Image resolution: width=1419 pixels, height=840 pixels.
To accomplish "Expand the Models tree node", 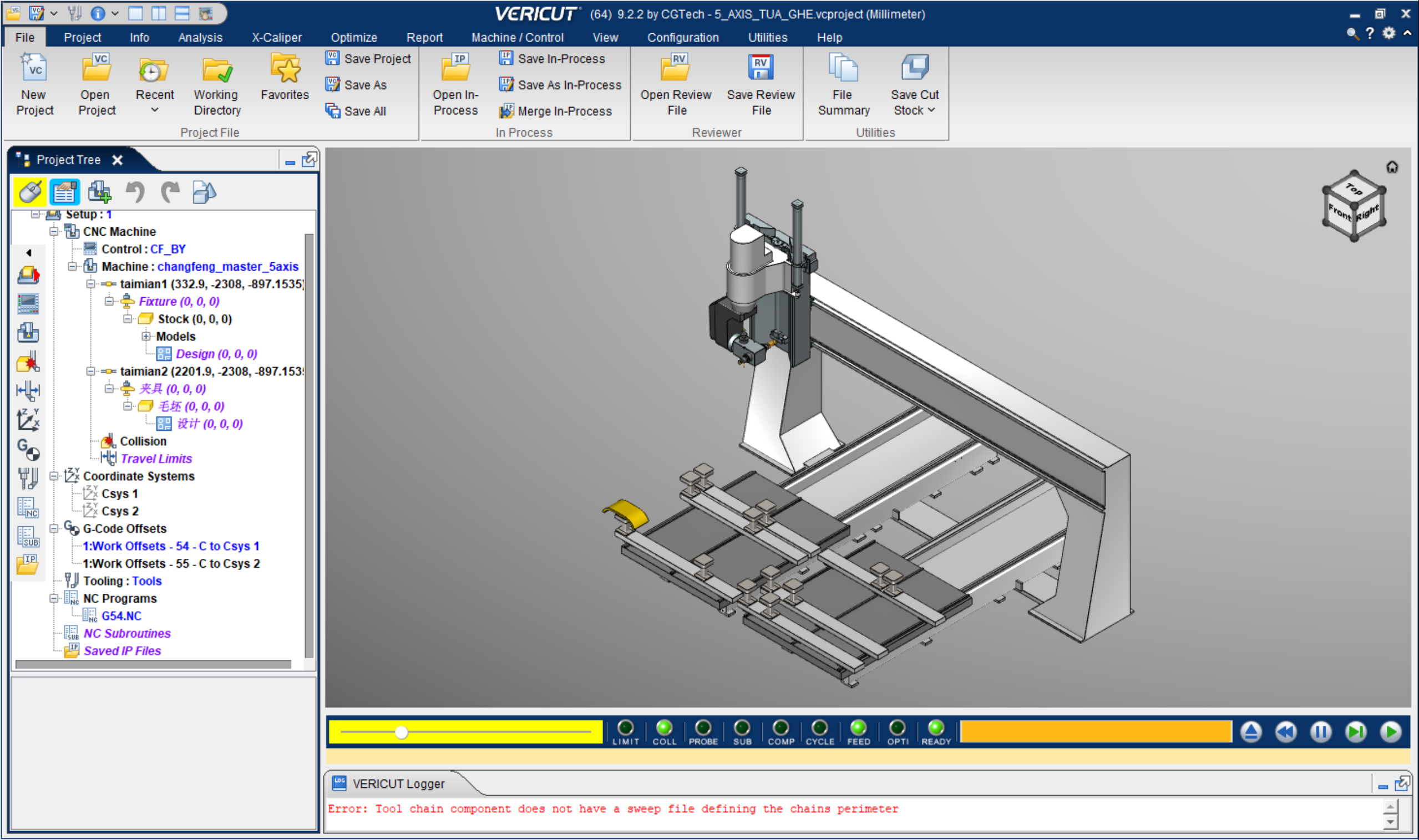I will click(x=146, y=336).
